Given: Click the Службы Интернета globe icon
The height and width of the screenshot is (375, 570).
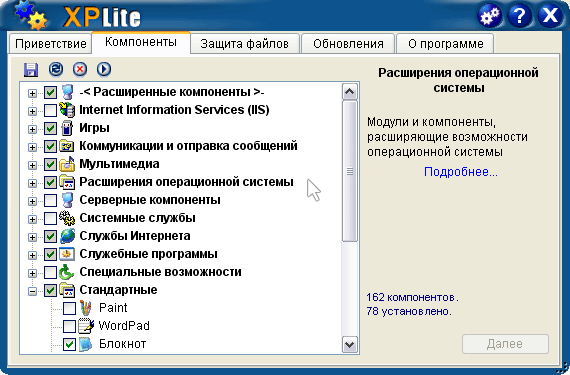Looking at the screenshot, I should coord(67,236).
